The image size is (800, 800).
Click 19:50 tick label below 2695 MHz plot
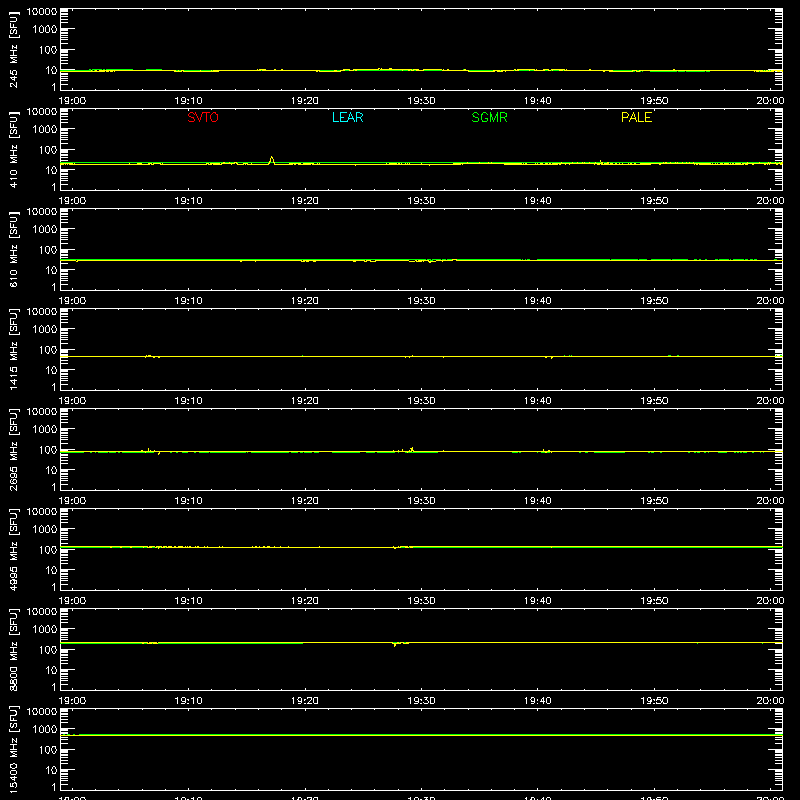(654, 501)
